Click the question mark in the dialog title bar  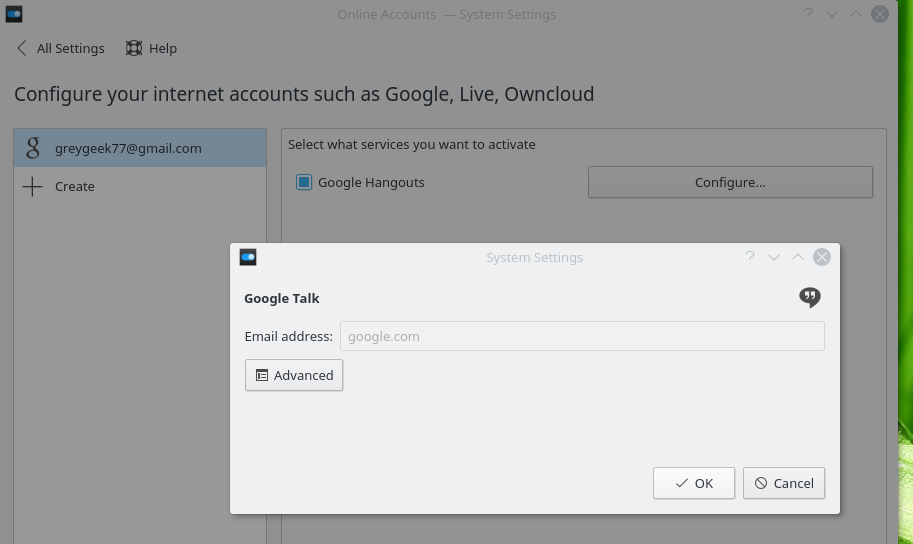749,257
